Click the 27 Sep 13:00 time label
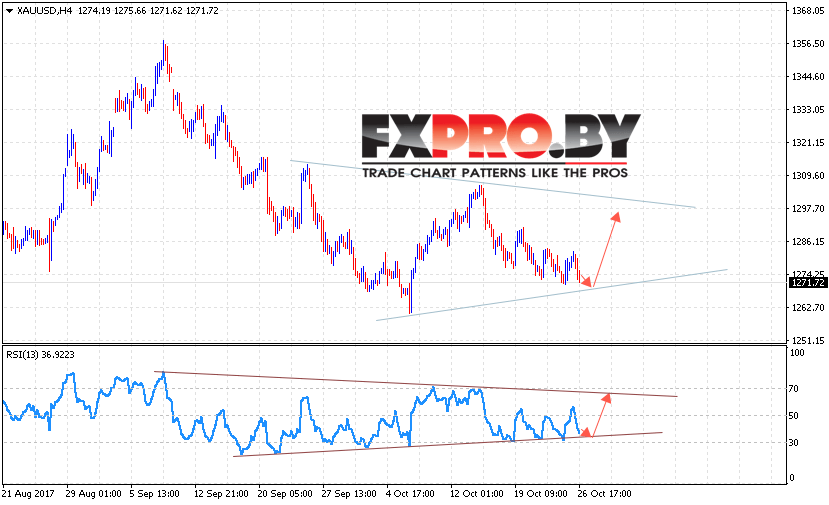The height and width of the screenshot is (505, 829). (x=349, y=493)
